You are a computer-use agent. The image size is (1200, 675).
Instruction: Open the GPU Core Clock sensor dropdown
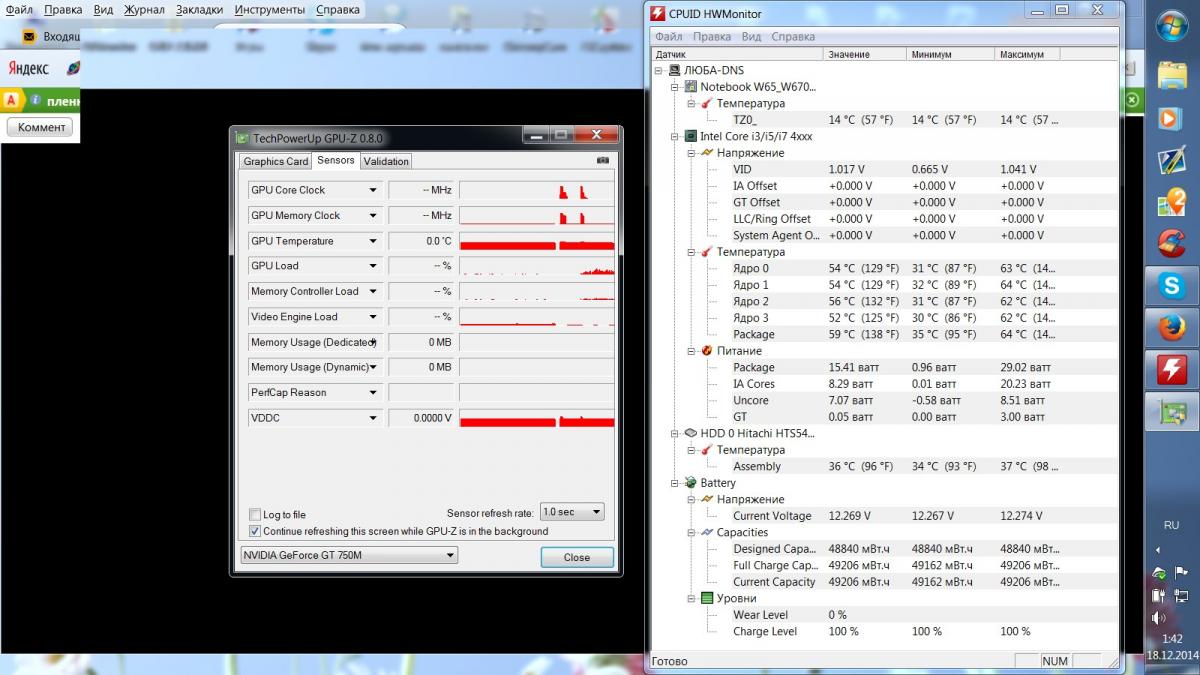click(373, 190)
